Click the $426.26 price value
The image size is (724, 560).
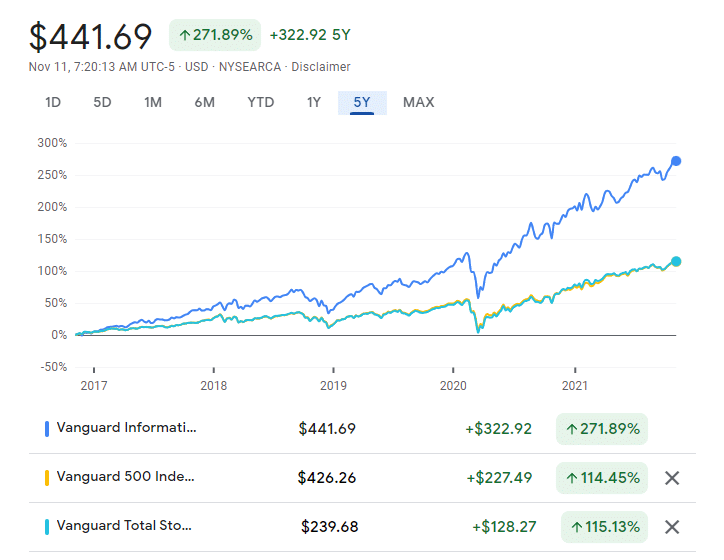tap(327, 478)
